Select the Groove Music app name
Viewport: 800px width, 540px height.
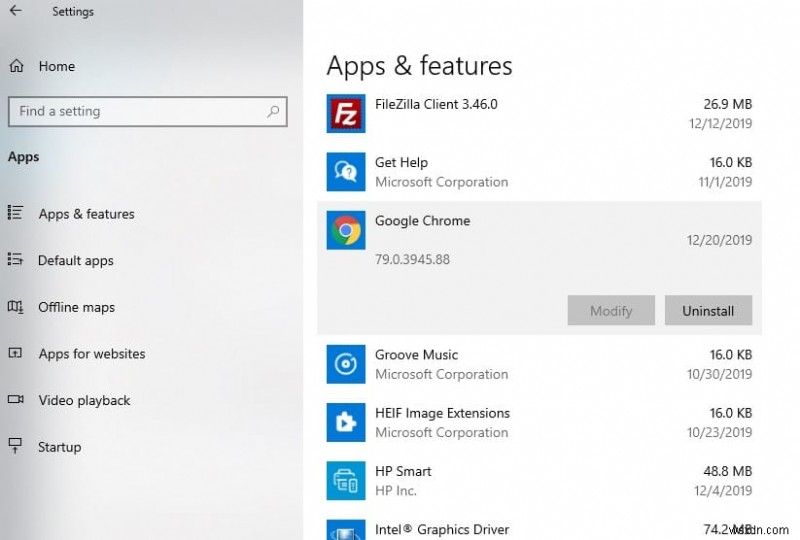(416, 355)
